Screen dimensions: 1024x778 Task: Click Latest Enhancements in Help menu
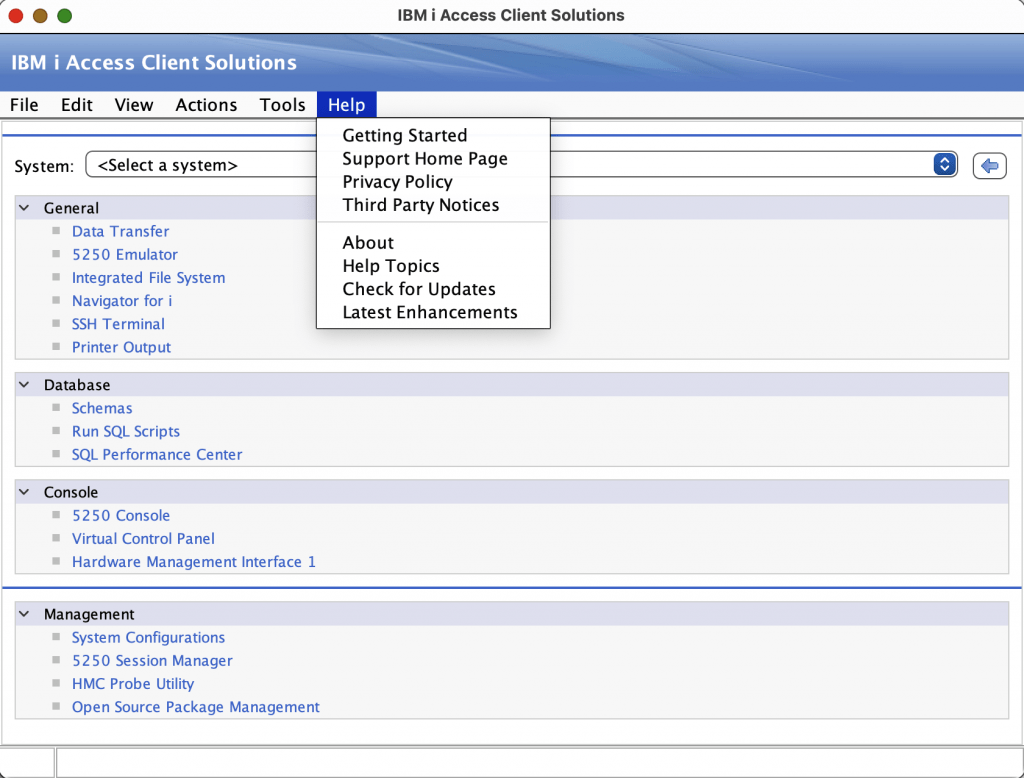coord(429,312)
